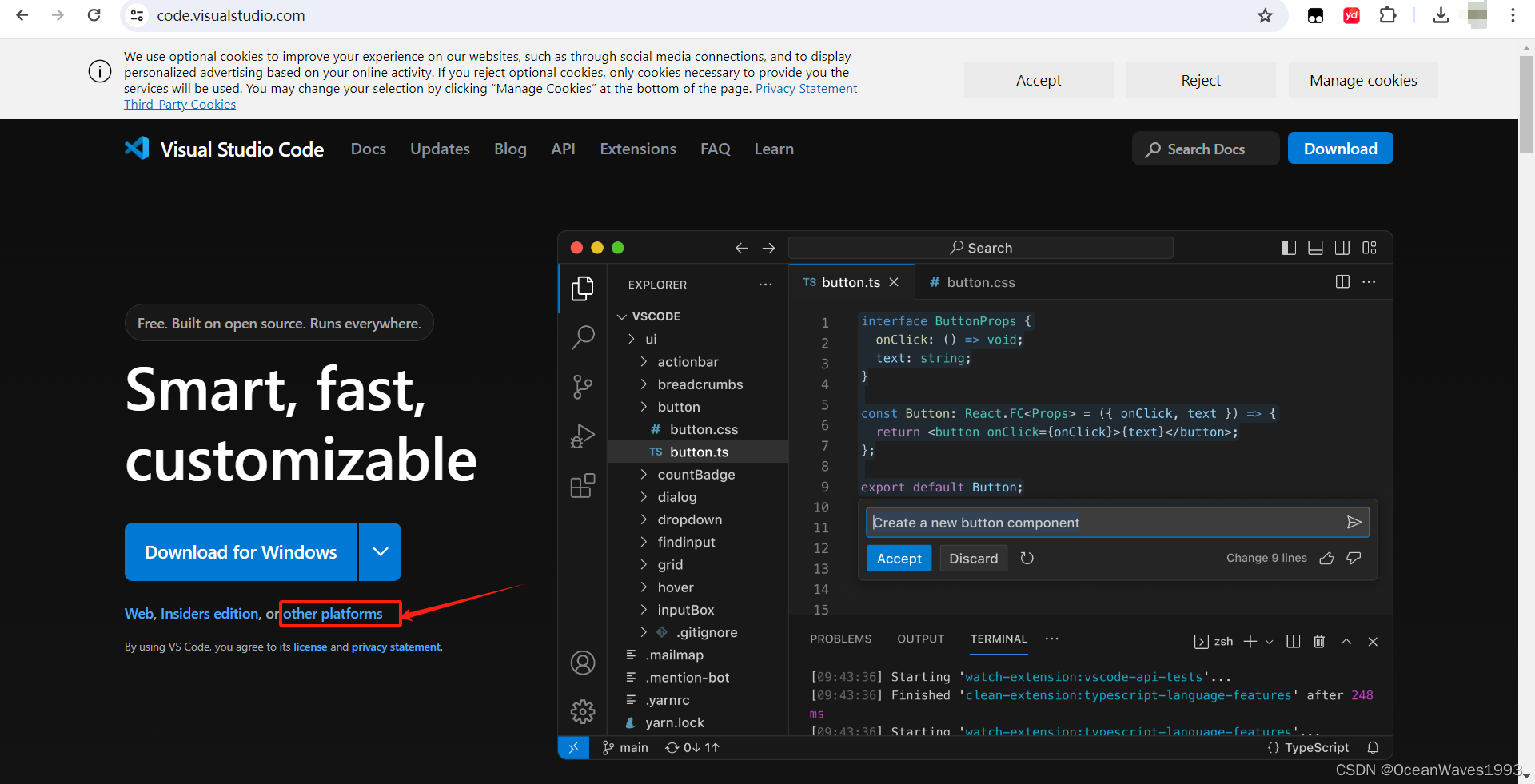This screenshot has width=1535, height=784.
Task: Toggle panel layout icon
Action: 1315,248
